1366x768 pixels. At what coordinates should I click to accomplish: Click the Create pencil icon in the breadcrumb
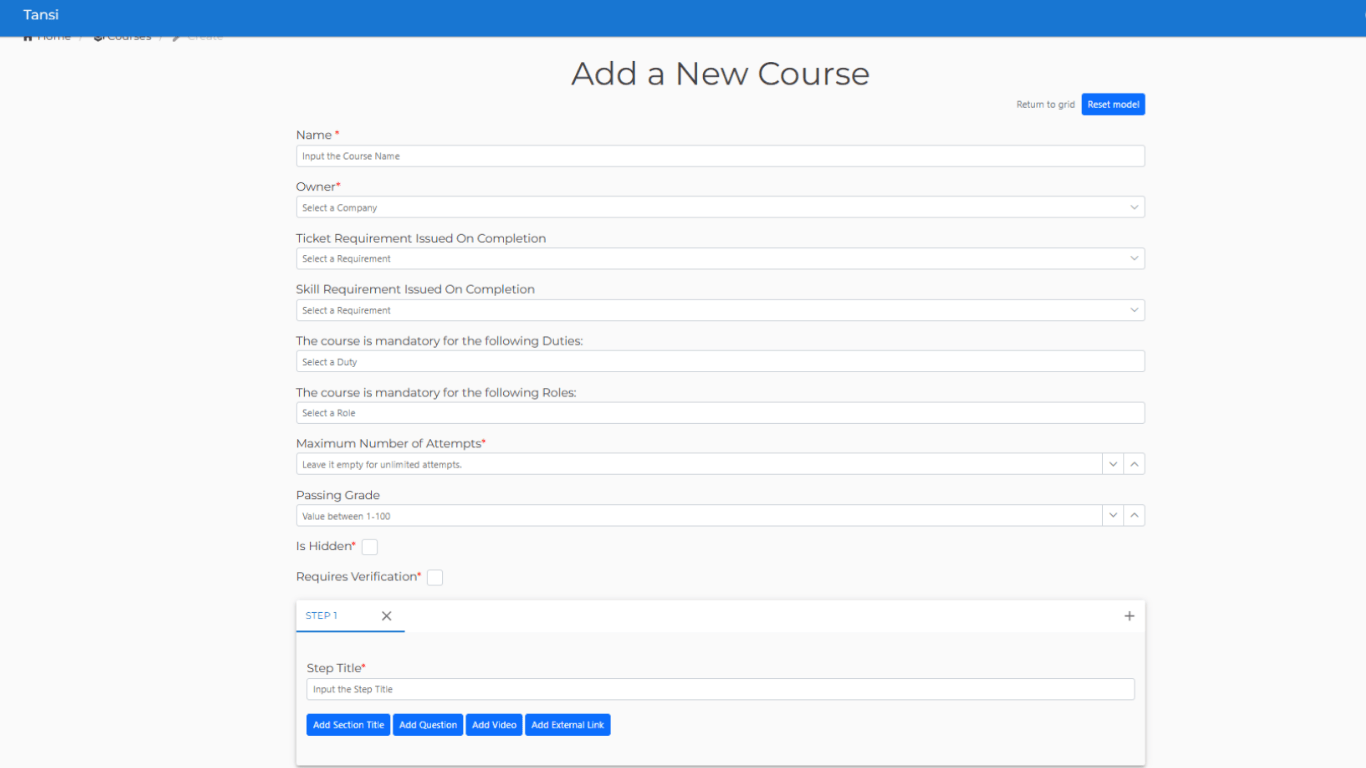point(178,36)
